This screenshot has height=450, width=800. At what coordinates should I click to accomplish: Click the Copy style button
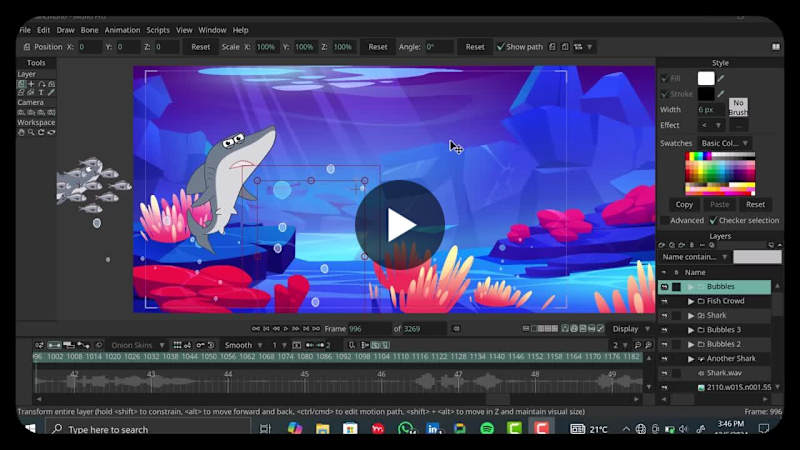(x=684, y=205)
